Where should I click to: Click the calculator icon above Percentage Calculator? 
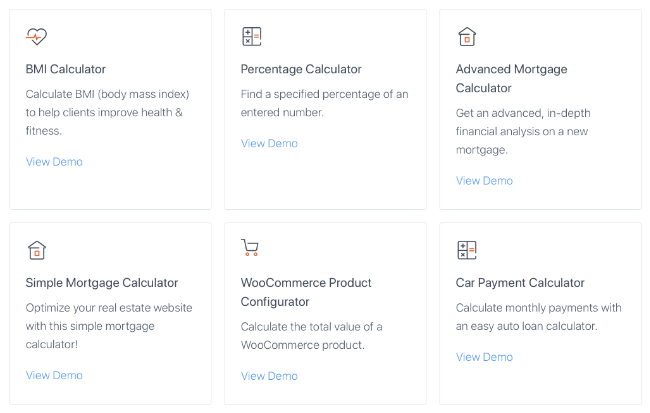pos(252,36)
